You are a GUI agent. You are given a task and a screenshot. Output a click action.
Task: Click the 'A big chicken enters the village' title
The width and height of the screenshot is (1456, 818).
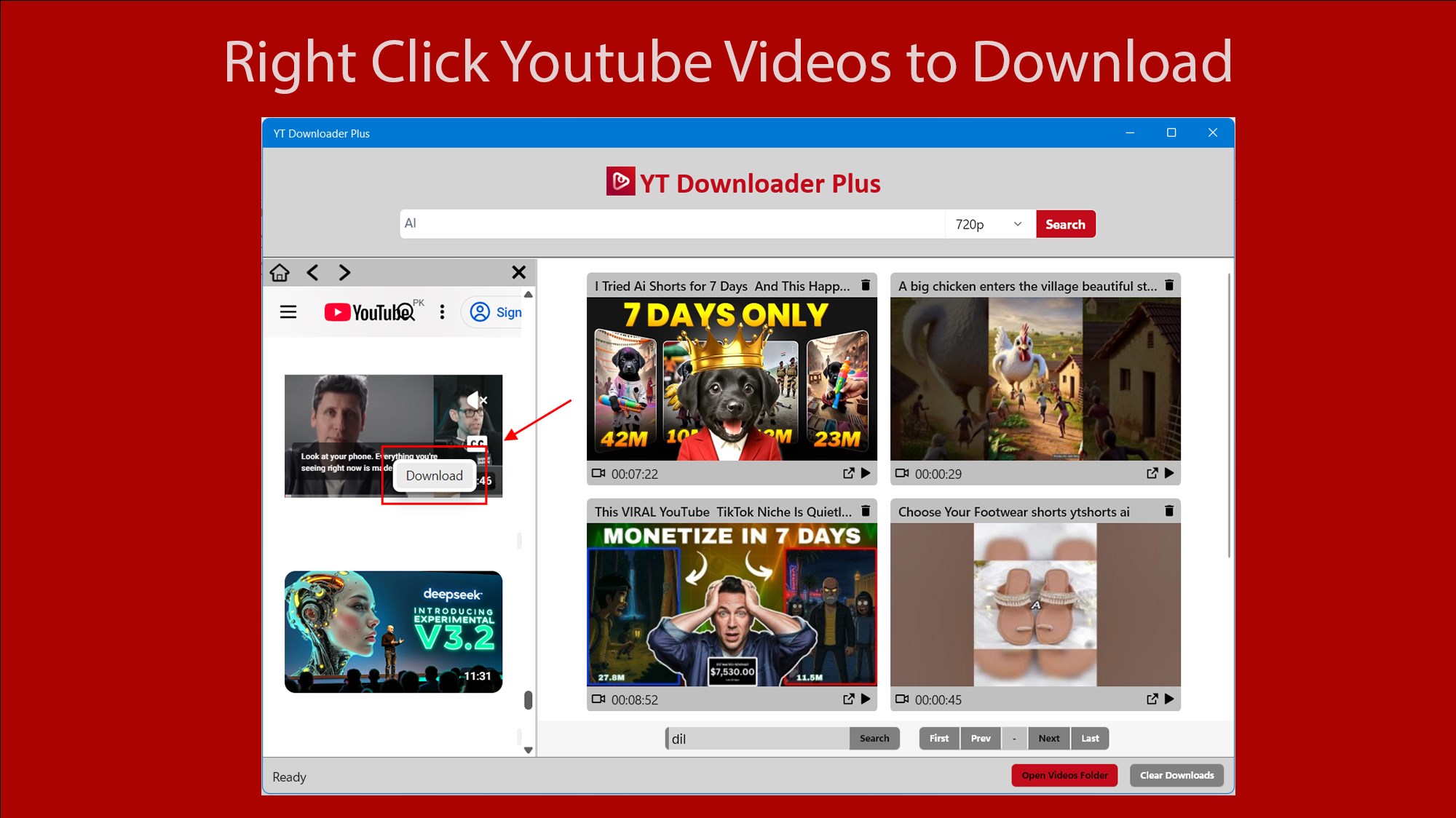tap(1027, 286)
